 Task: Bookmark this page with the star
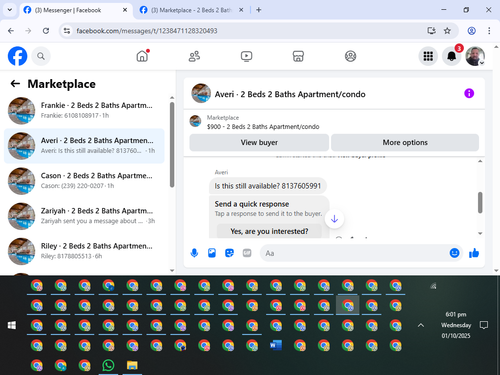pos(447,31)
